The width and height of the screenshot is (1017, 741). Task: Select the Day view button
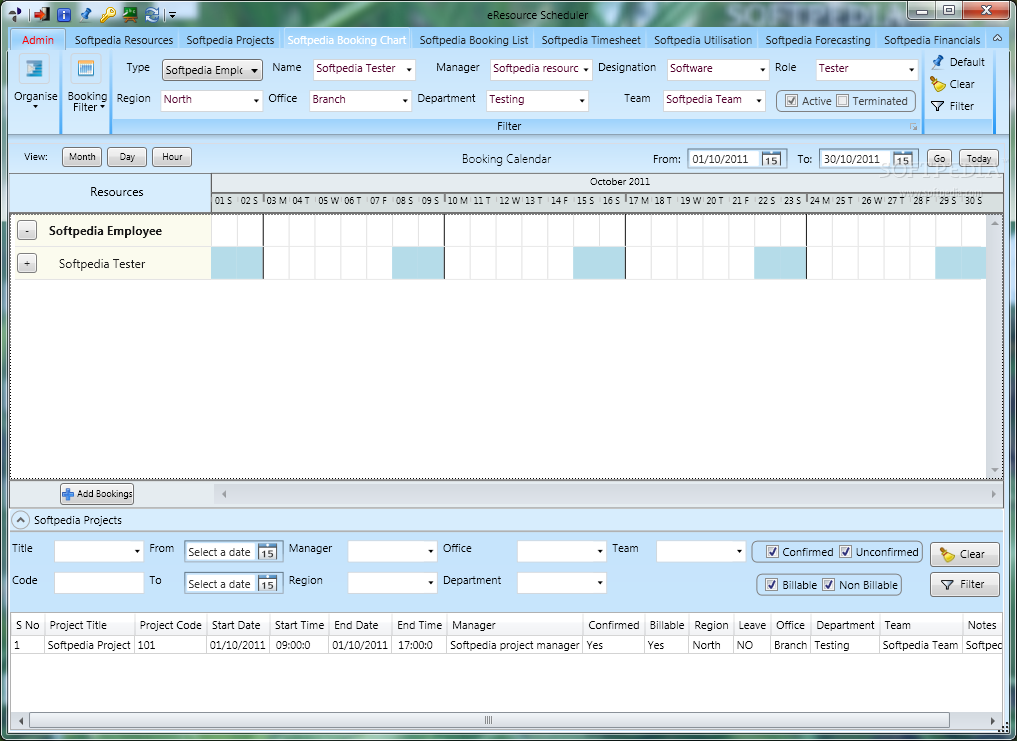click(127, 157)
